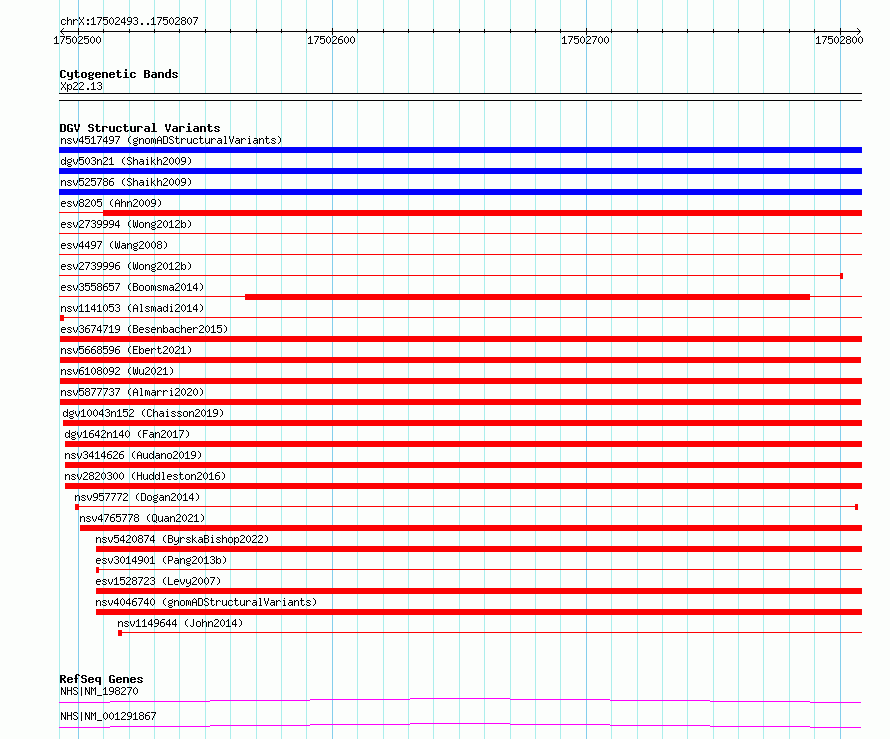The height and width of the screenshot is (739, 890).
Task: Open the DGV Structural Variants track title
Action: 140,128
